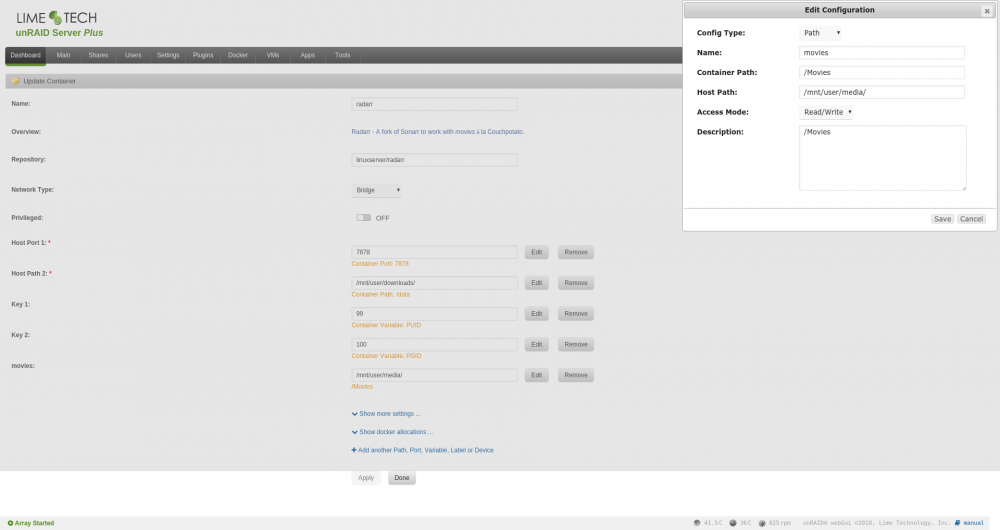This screenshot has width=1000, height=530.
Task: Click the container Name field with radarr
Action: coord(434,104)
